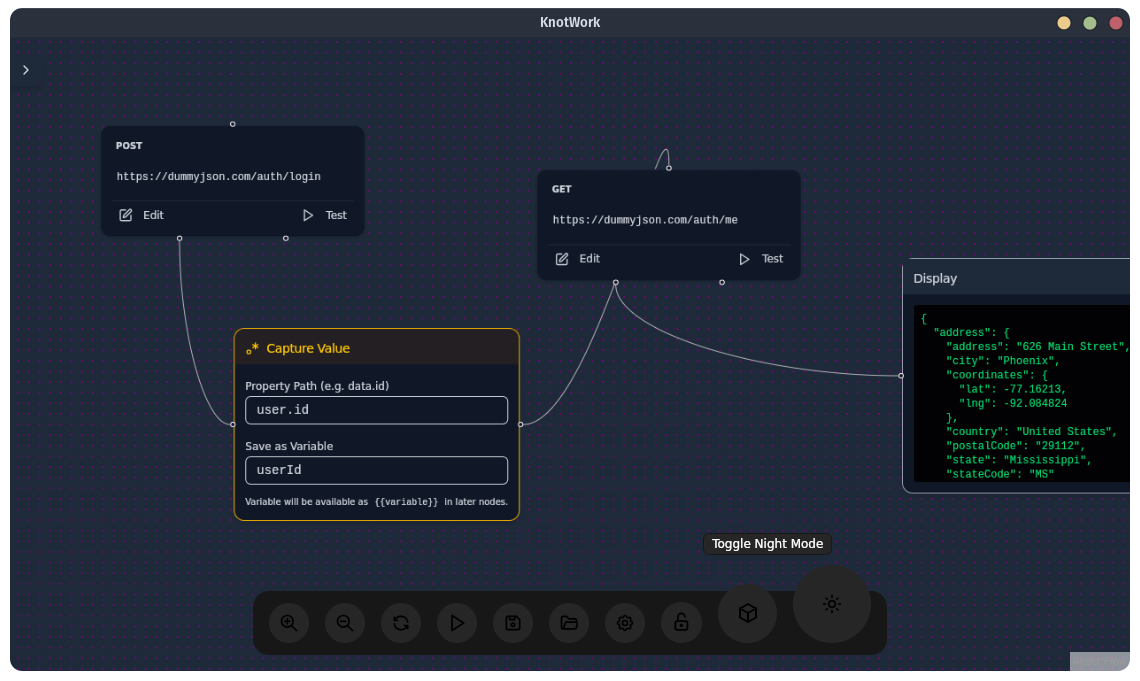Viewport: 1140px width, 681px height.
Task: Click the Edit pencil icon on the POST node
Action: pos(125,214)
